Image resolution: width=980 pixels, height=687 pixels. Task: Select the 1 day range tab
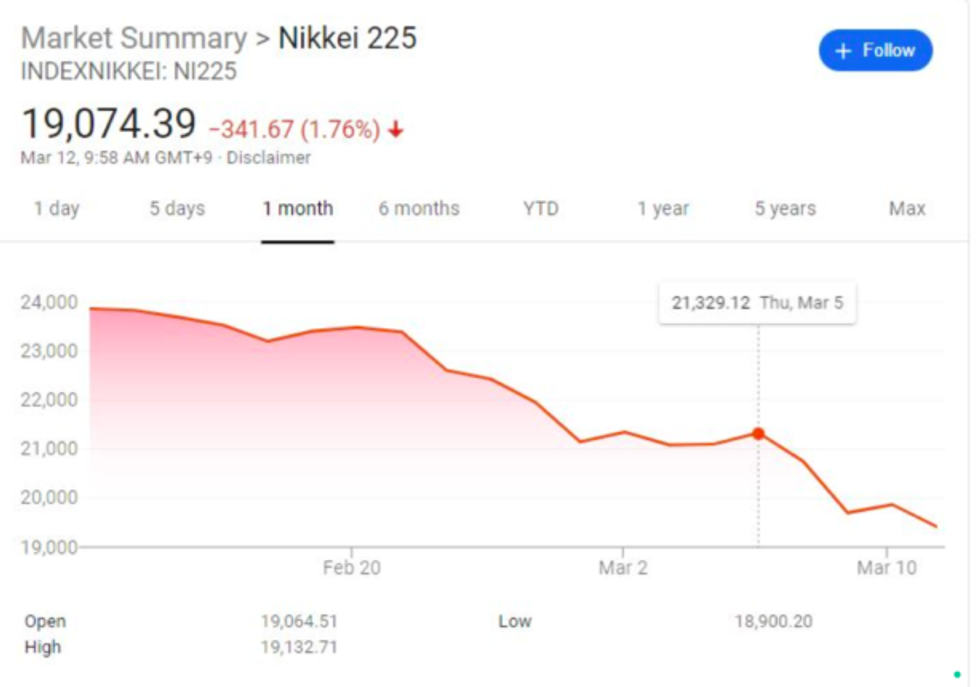56,209
